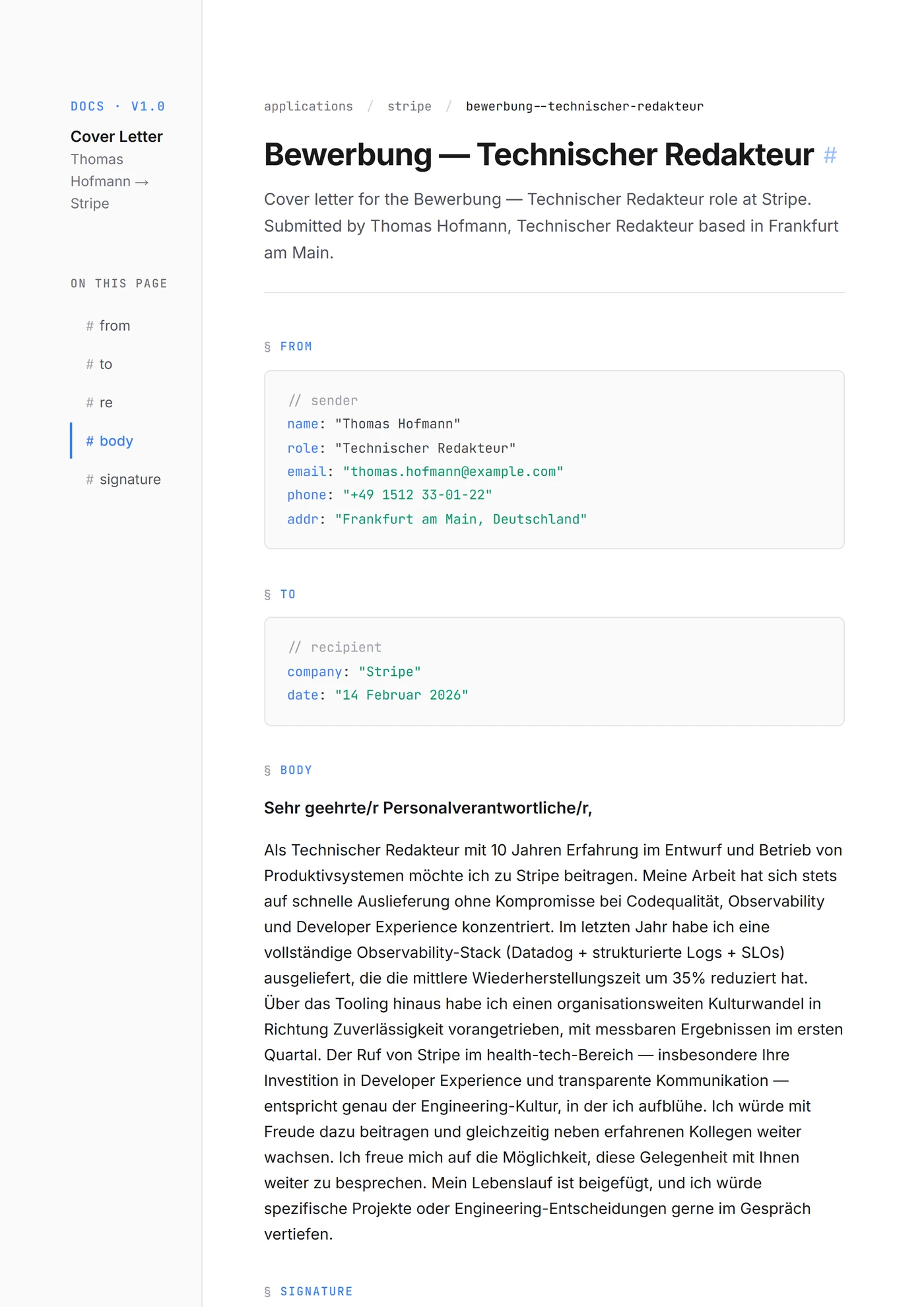Click the '// sender' code comment
The width and height of the screenshot is (924, 1307).
(x=323, y=401)
